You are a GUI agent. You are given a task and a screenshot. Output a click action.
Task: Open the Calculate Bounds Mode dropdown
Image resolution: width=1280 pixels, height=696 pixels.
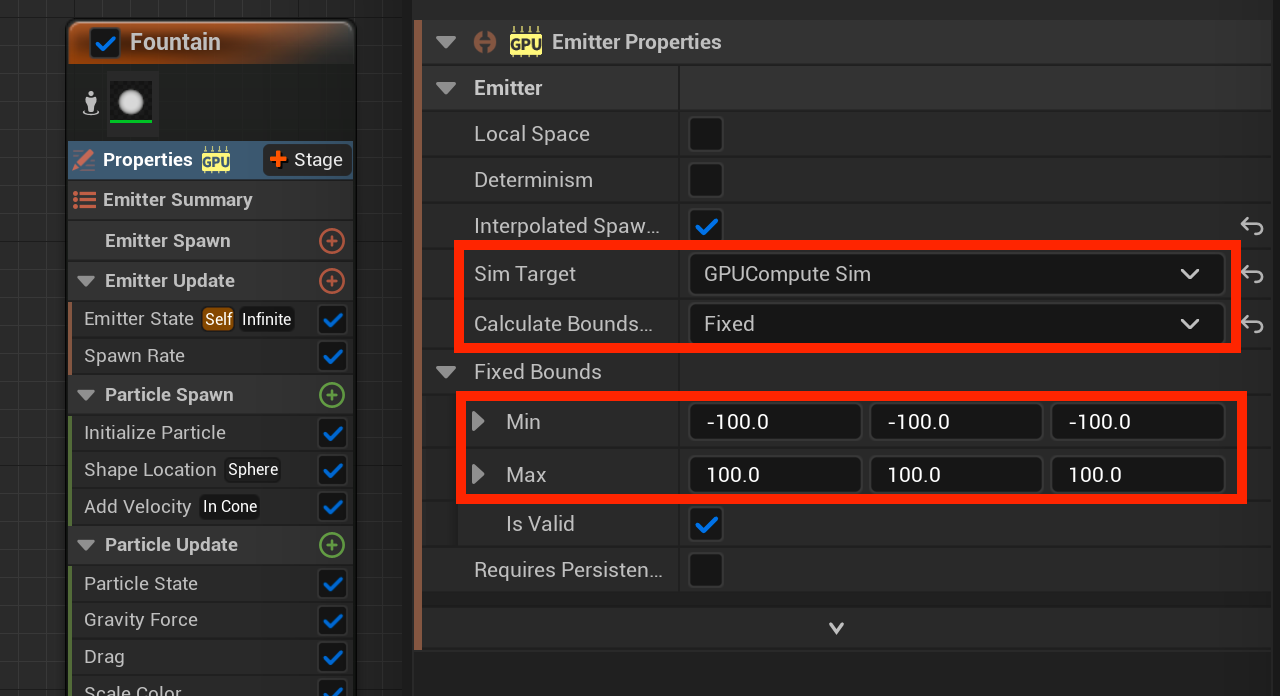coord(956,324)
